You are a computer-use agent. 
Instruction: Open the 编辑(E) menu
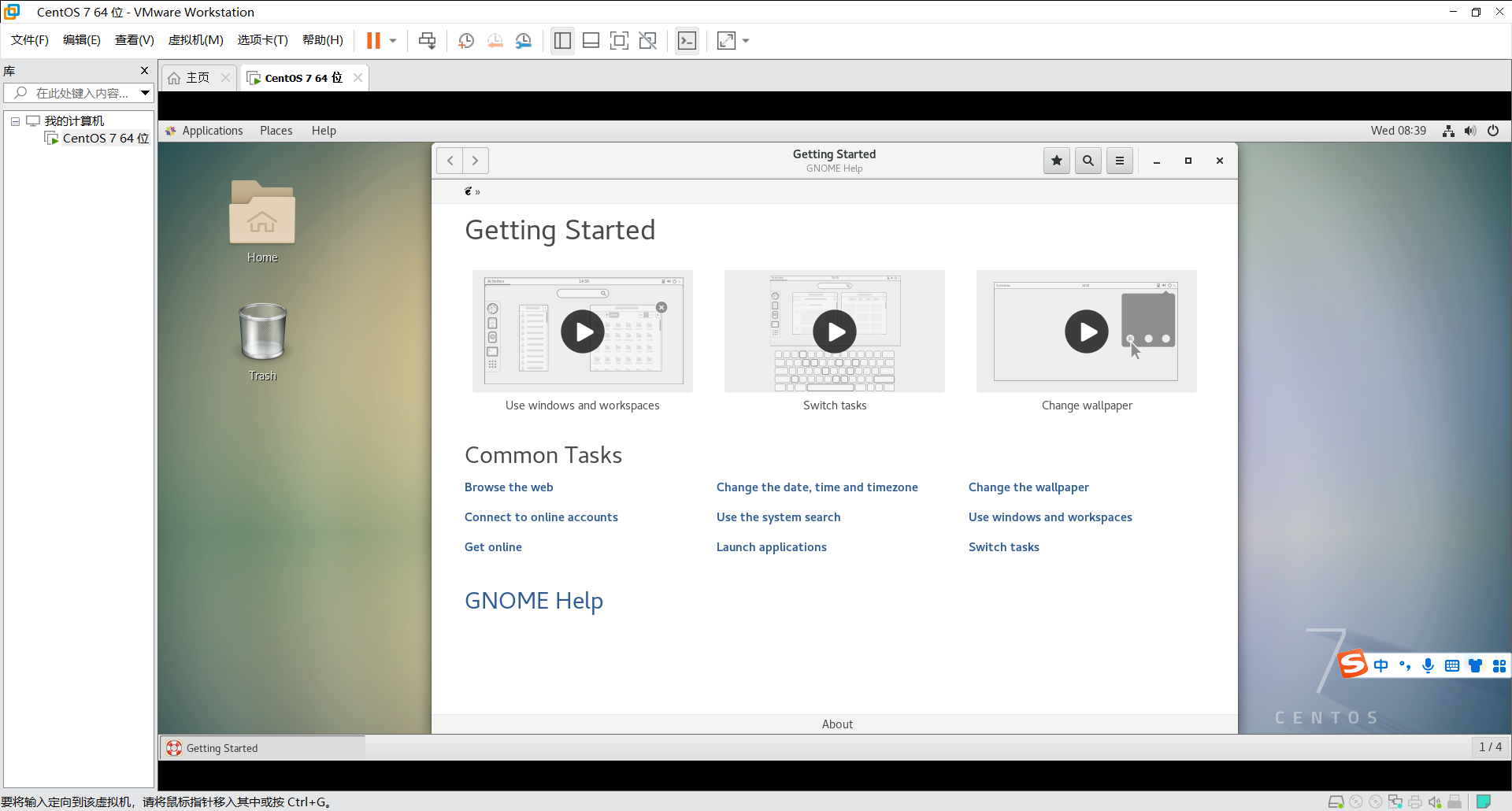pos(81,40)
